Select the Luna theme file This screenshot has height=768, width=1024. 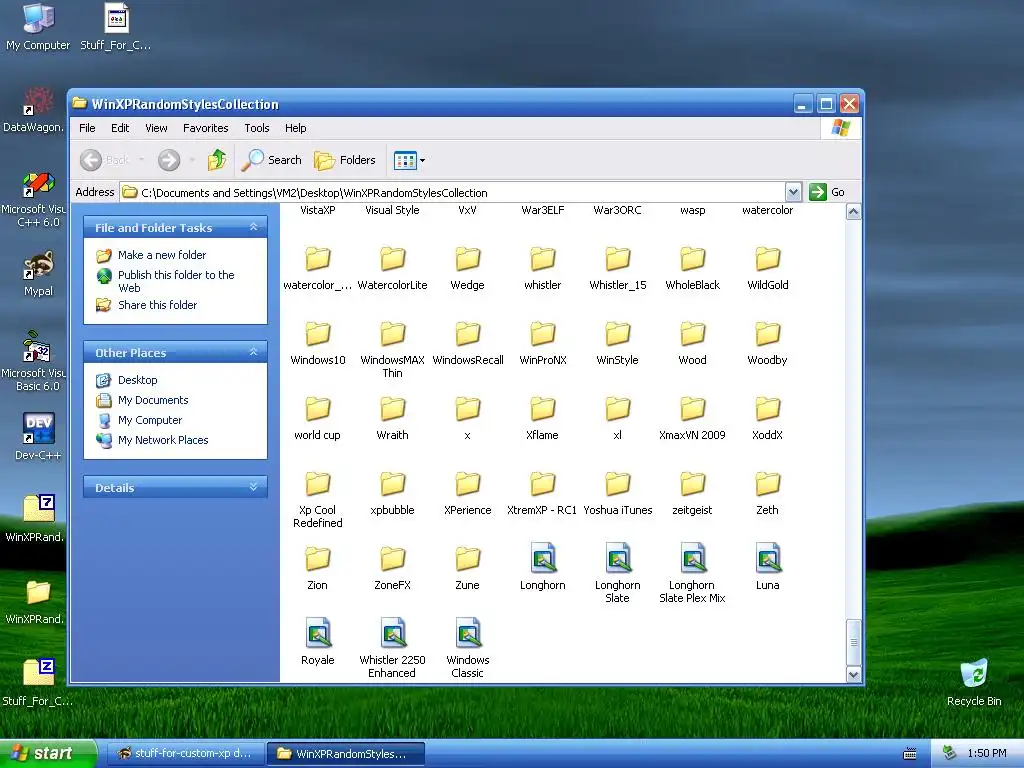point(767,567)
